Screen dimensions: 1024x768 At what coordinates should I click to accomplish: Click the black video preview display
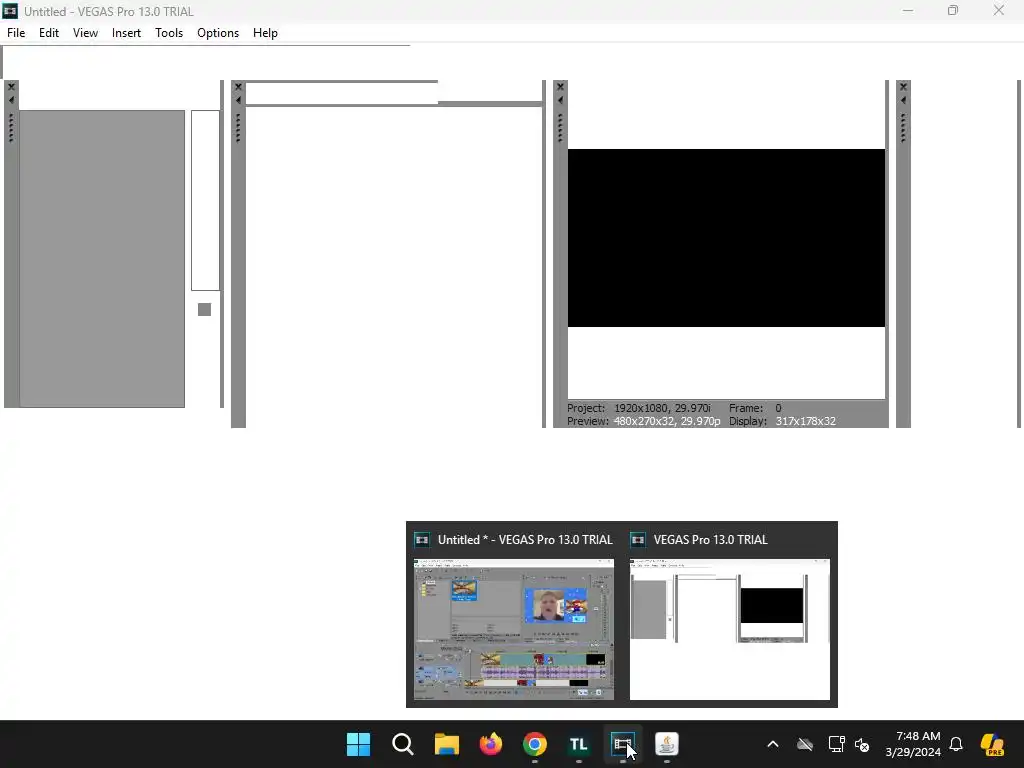(x=726, y=238)
